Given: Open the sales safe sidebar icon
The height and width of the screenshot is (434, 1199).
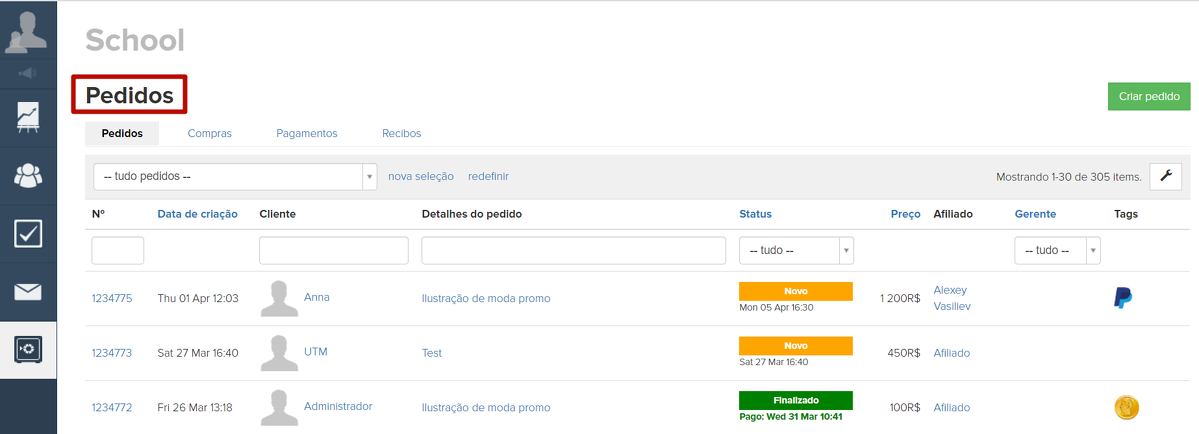Looking at the screenshot, I should click(28, 349).
